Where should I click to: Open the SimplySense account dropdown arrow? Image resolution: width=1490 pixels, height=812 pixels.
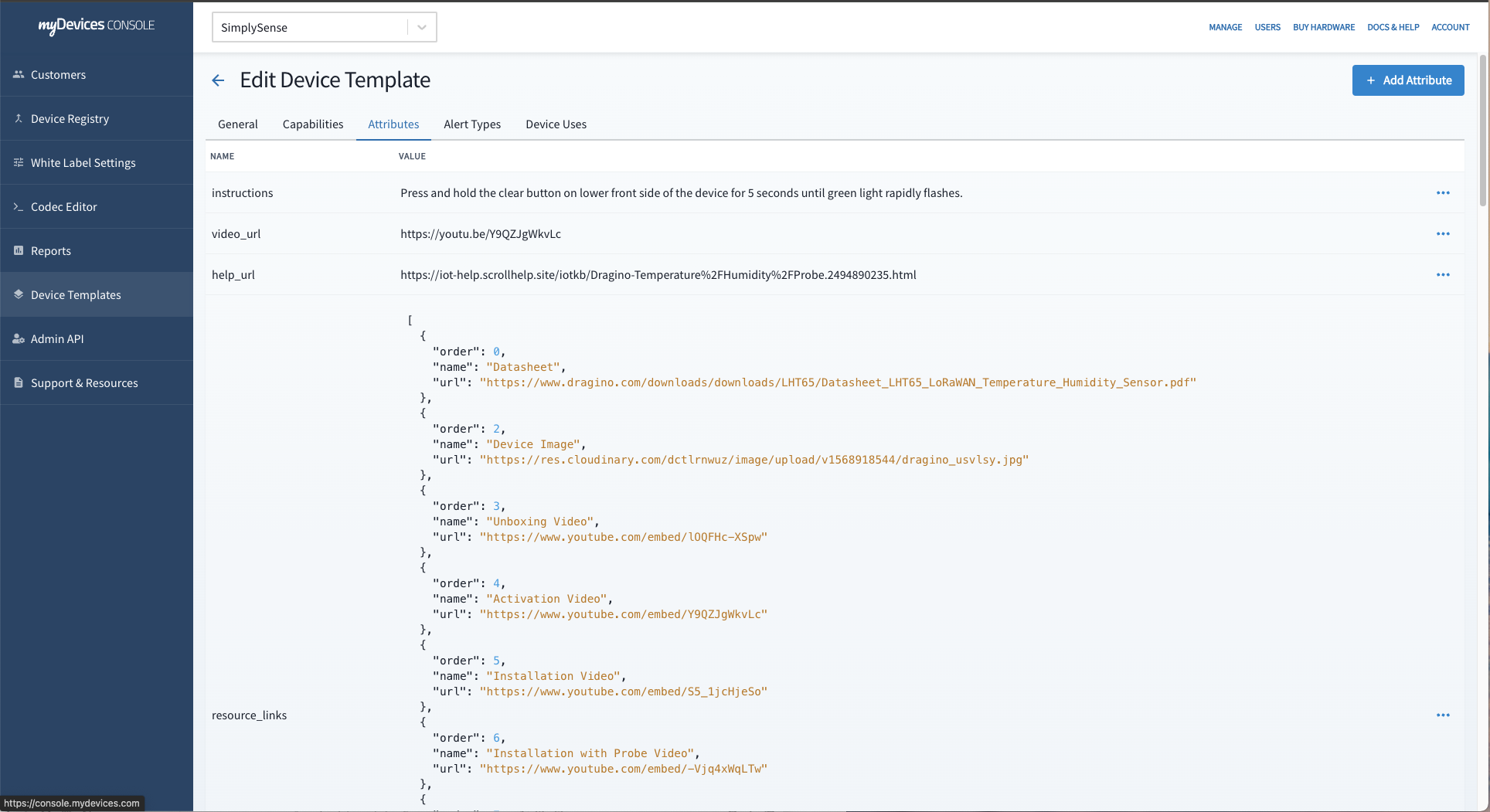click(x=422, y=28)
